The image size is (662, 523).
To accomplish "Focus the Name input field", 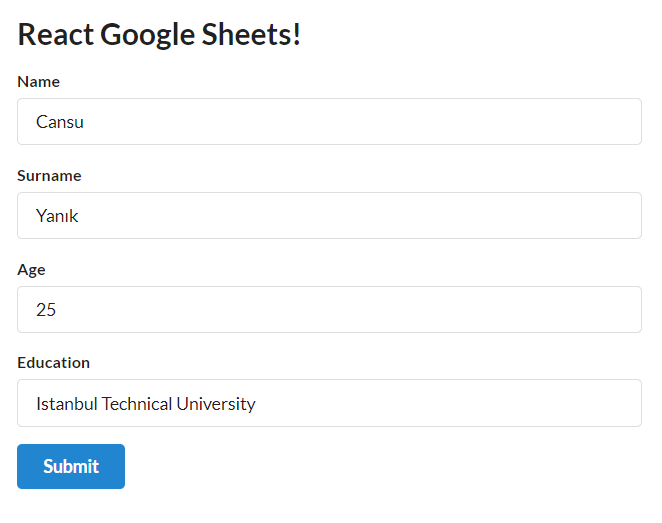I will 329,122.
